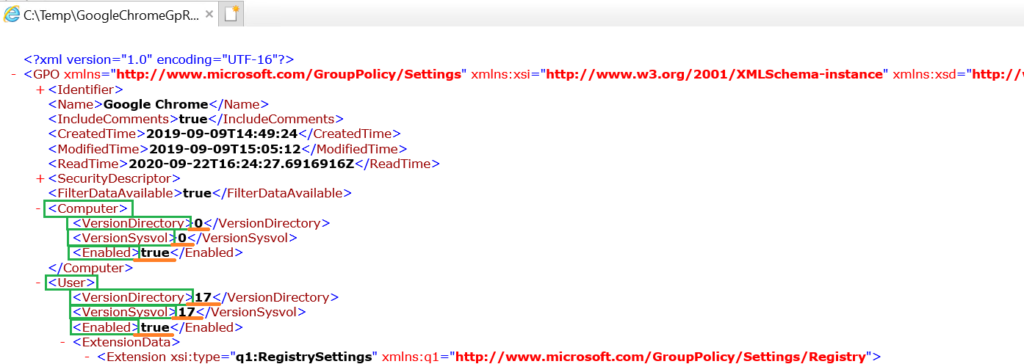
Task: Click the ReadTime value text
Action: (241, 163)
